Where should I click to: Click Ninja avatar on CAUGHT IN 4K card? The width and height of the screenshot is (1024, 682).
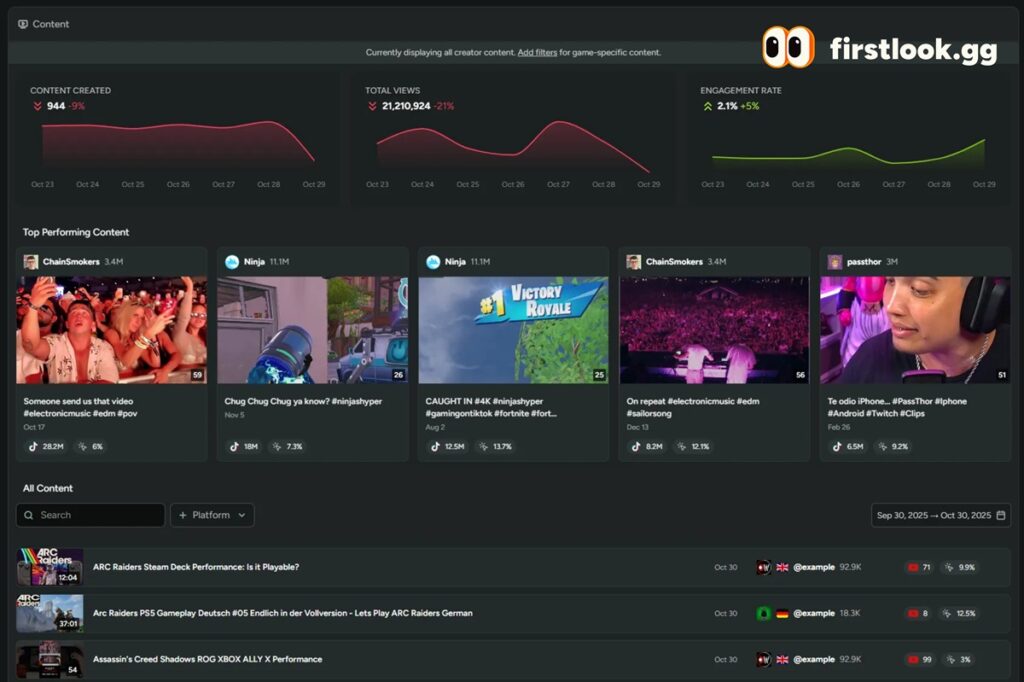[x=433, y=262]
